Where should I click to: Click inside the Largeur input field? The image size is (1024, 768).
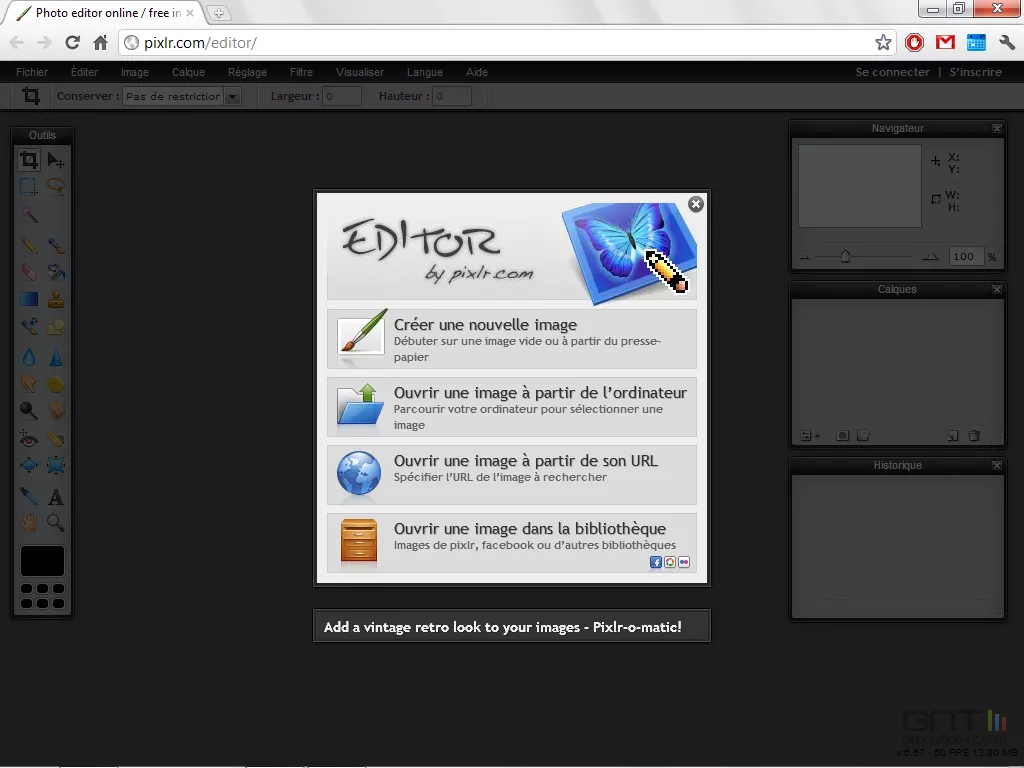click(340, 96)
